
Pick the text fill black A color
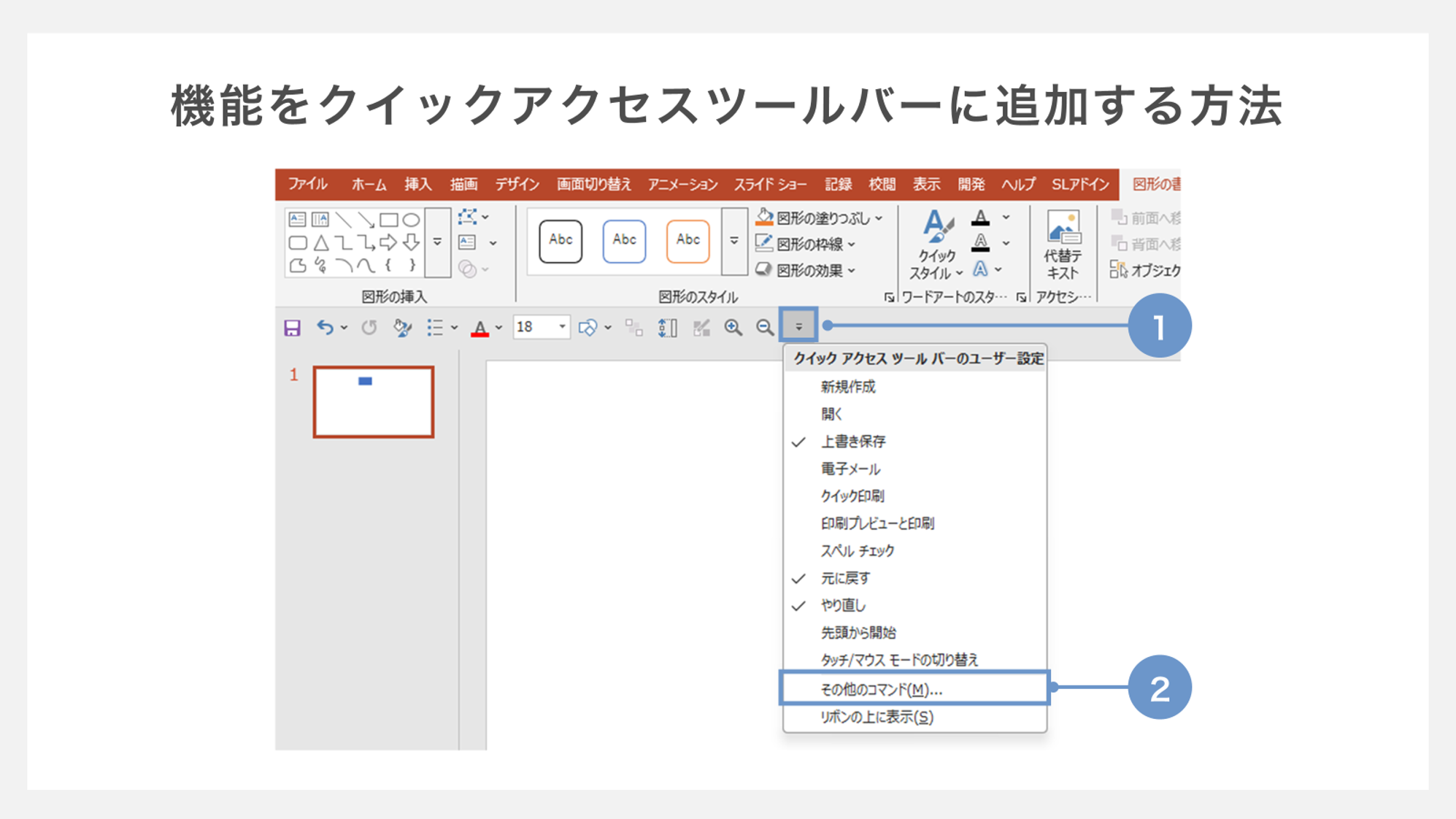click(x=980, y=218)
